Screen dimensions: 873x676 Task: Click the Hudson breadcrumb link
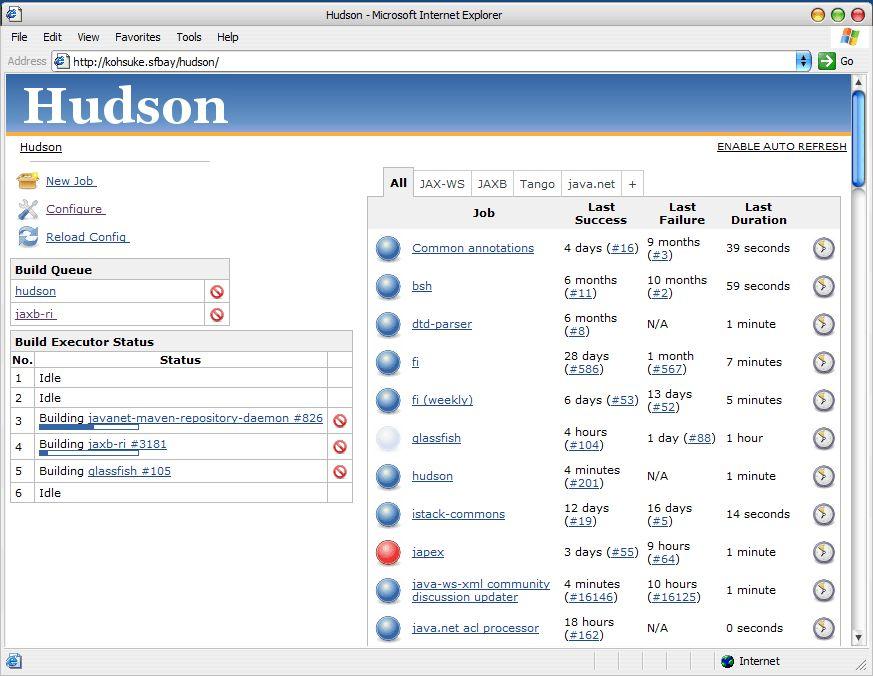(41, 147)
